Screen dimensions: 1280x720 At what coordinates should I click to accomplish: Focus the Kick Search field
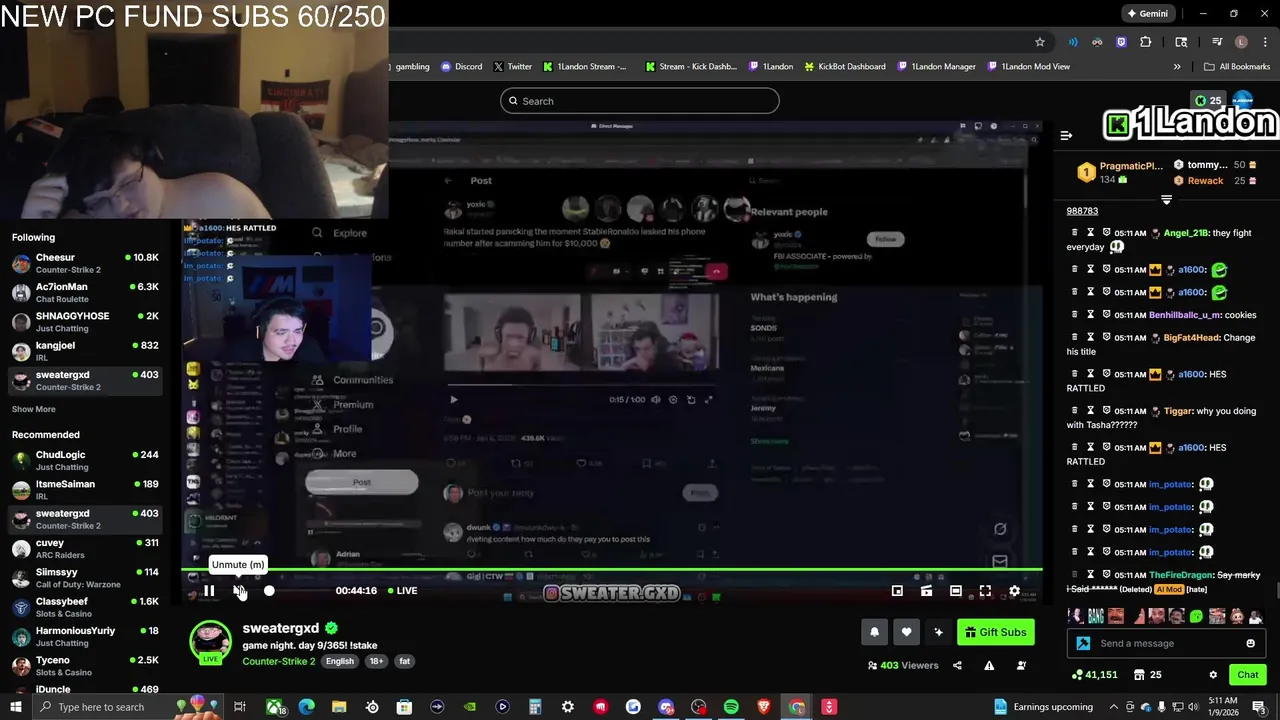[x=640, y=101]
